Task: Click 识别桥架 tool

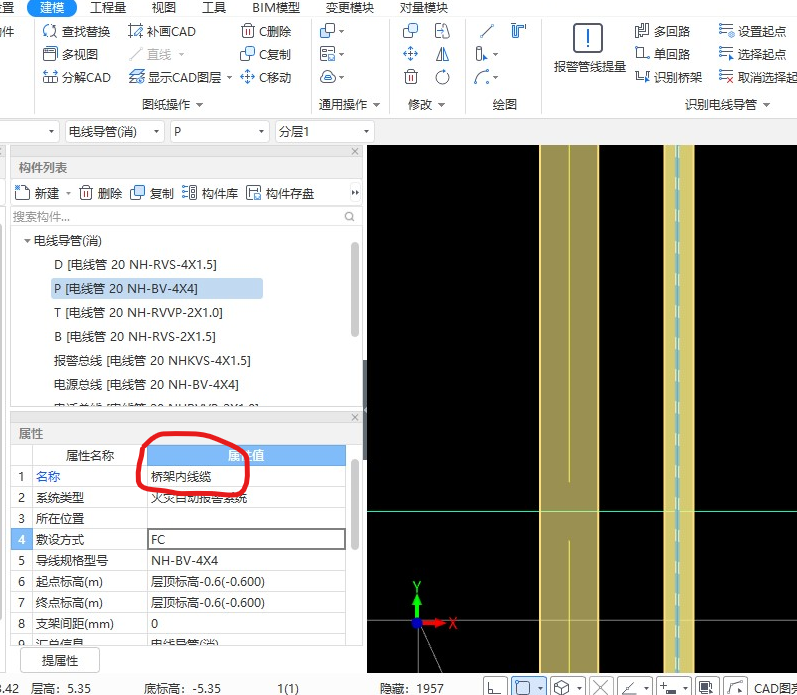Action: (x=668, y=77)
